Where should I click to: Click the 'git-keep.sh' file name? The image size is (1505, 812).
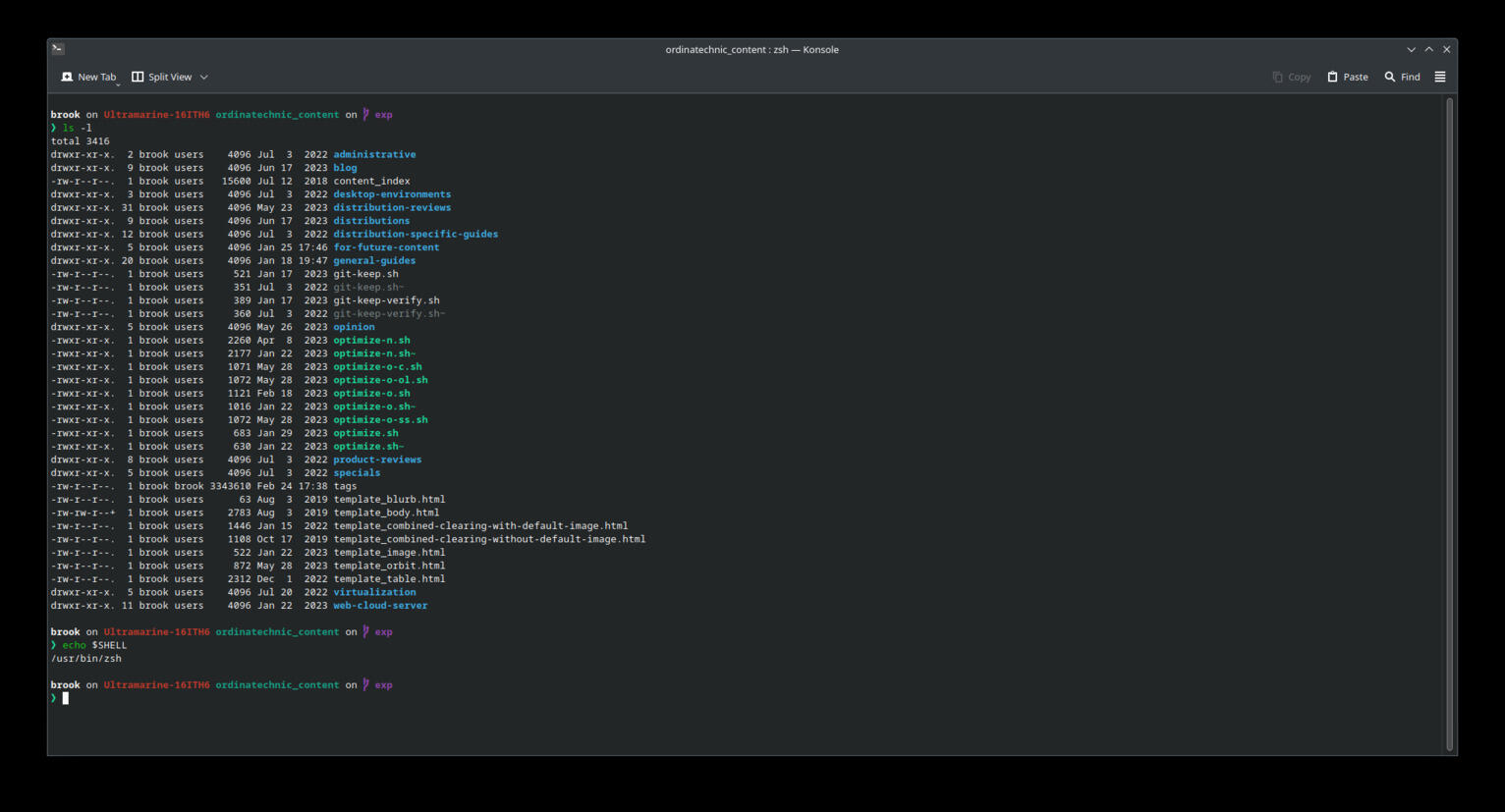tap(365, 274)
